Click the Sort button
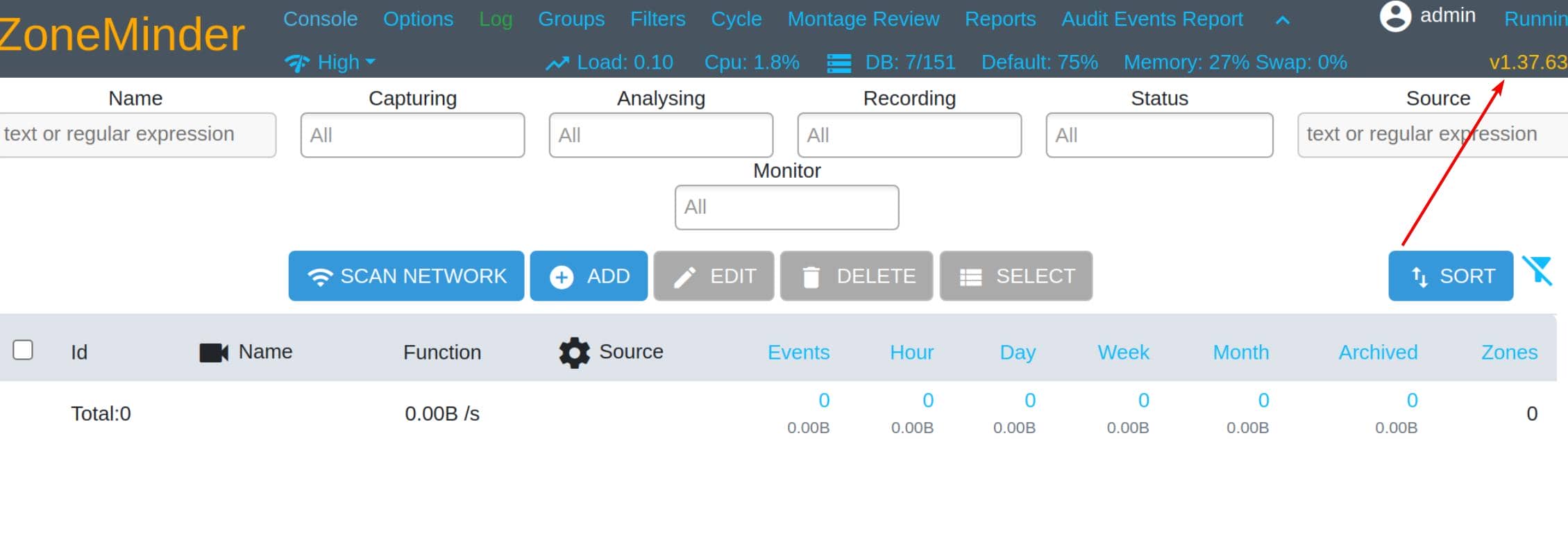The height and width of the screenshot is (538, 1568). pos(1451,276)
